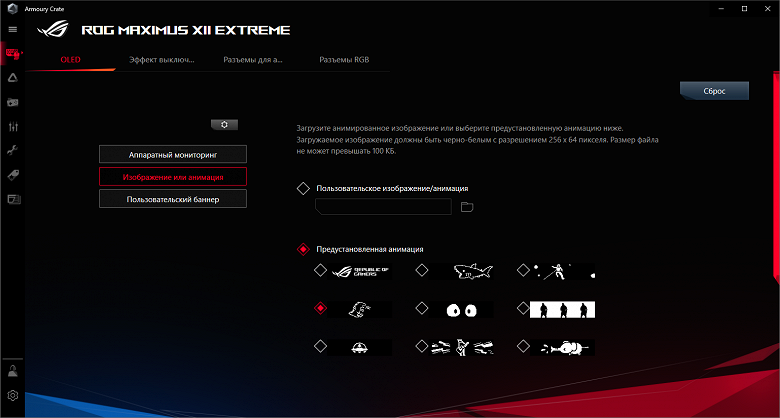The height and width of the screenshot is (418, 780).
Task: Switch to the Разъемы RGB tab
Action: pyautogui.click(x=344, y=60)
